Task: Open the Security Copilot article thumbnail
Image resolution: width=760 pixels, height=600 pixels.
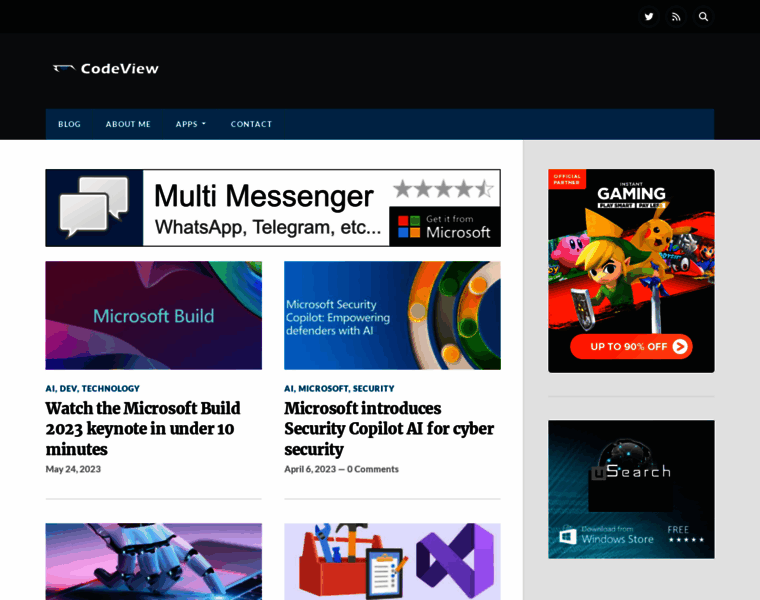Action: pyautogui.click(x=392, y=316)
